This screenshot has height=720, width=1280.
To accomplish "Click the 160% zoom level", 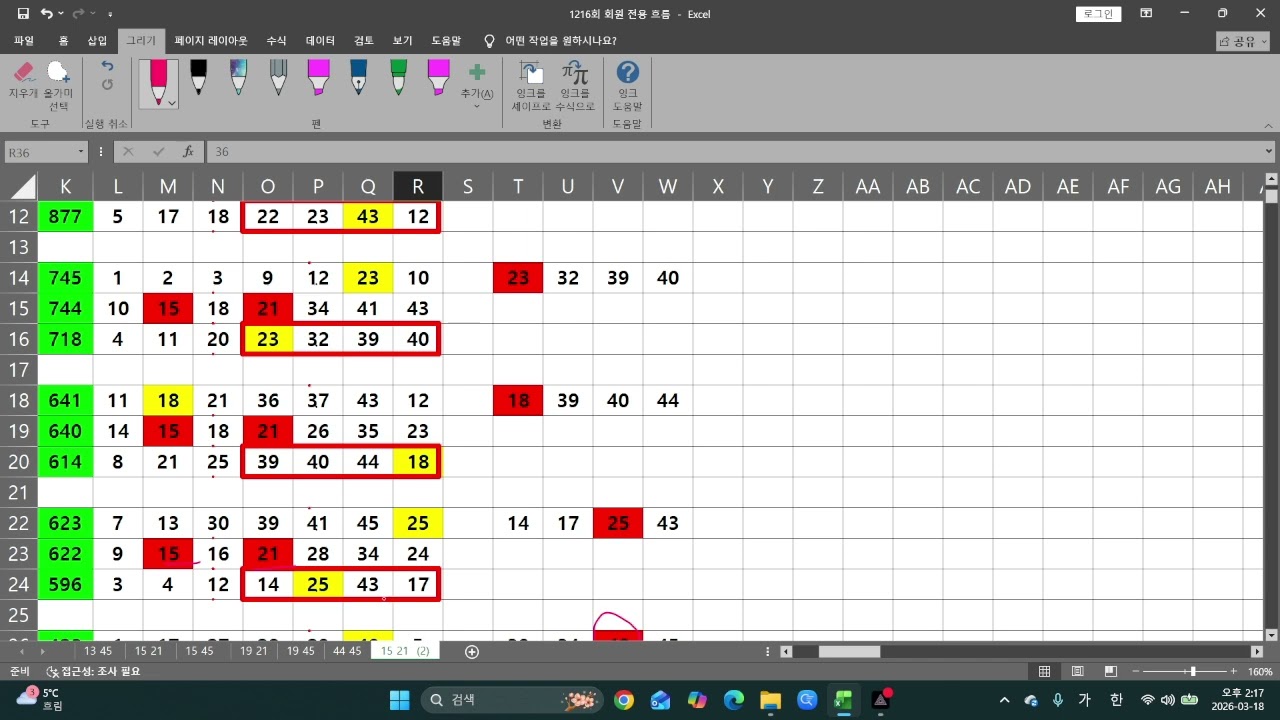I will 1260,672.
